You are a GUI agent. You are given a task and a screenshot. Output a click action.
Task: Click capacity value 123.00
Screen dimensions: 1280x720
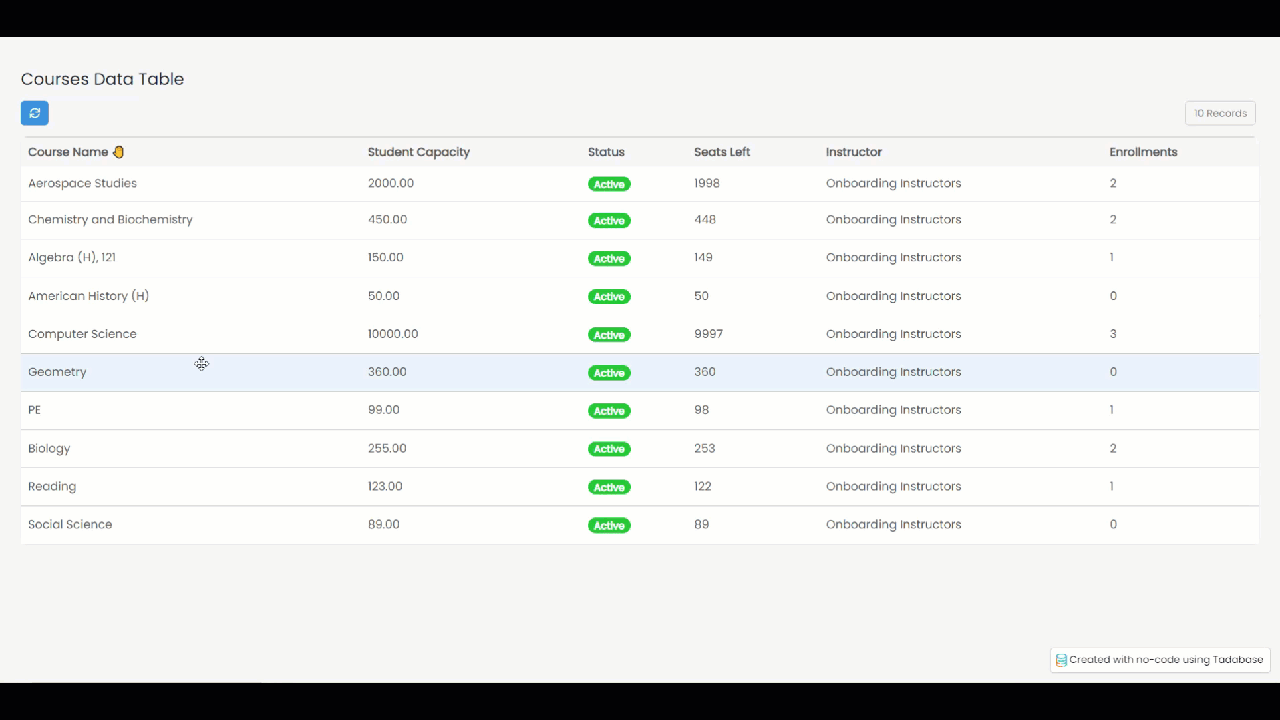[385, 486]
